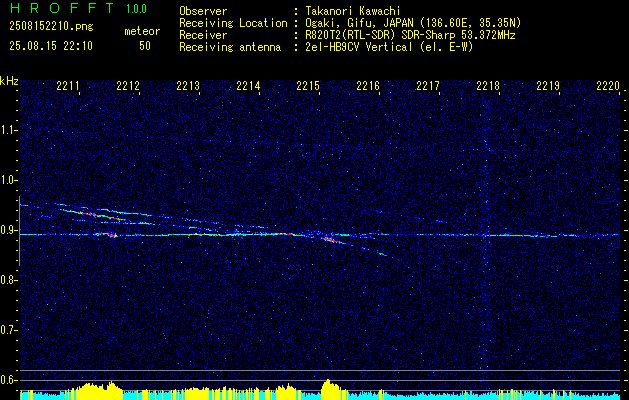Click the 2218 time axis label
Screen dimensions: 629x400
click(488, 85)
